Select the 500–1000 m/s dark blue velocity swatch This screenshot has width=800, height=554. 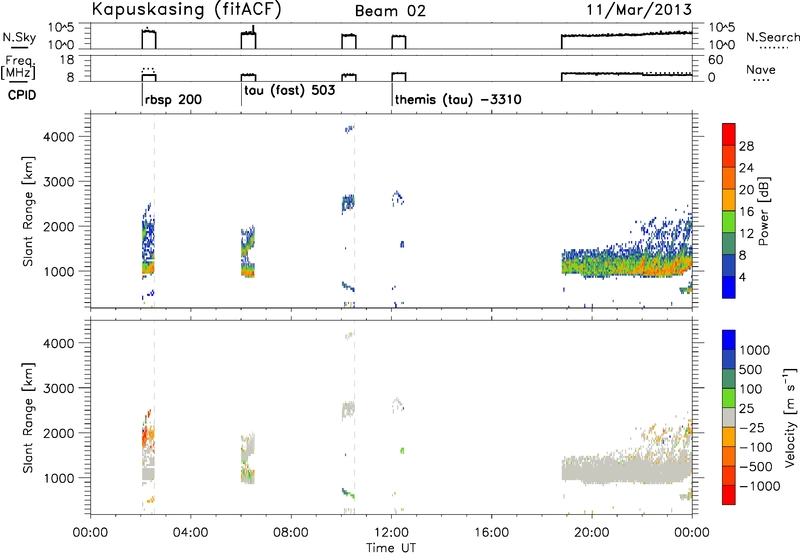tap(729, 359)
